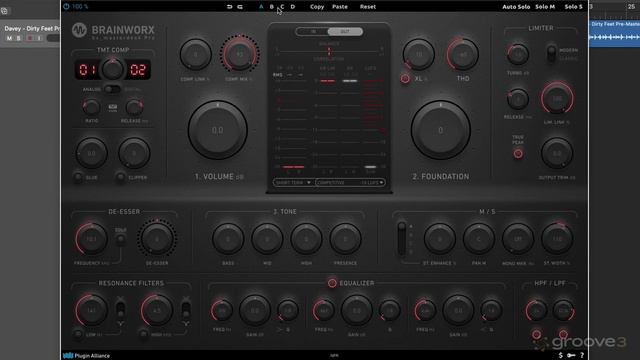The width and height of the screenshot is (640, 360).
Task: Click the large 1. Volume knob
Action: pyautogui.click(x=218, y=130)
